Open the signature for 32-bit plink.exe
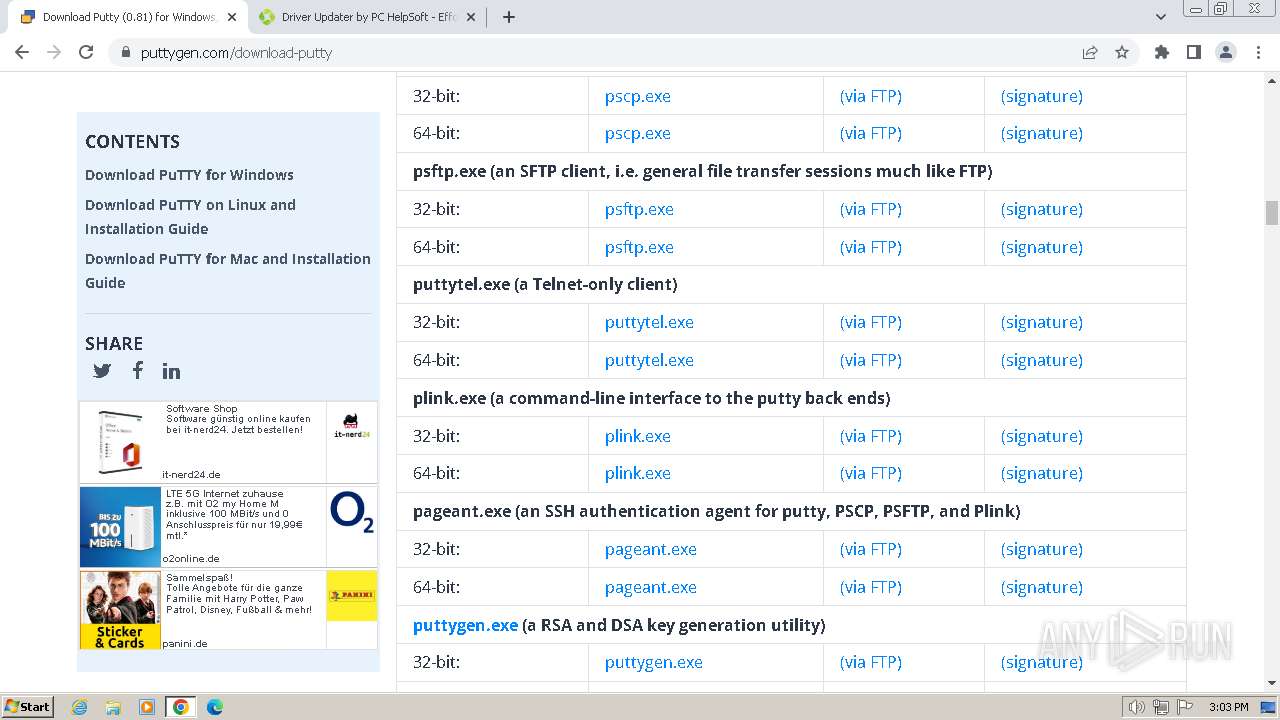 (1042, 436)
